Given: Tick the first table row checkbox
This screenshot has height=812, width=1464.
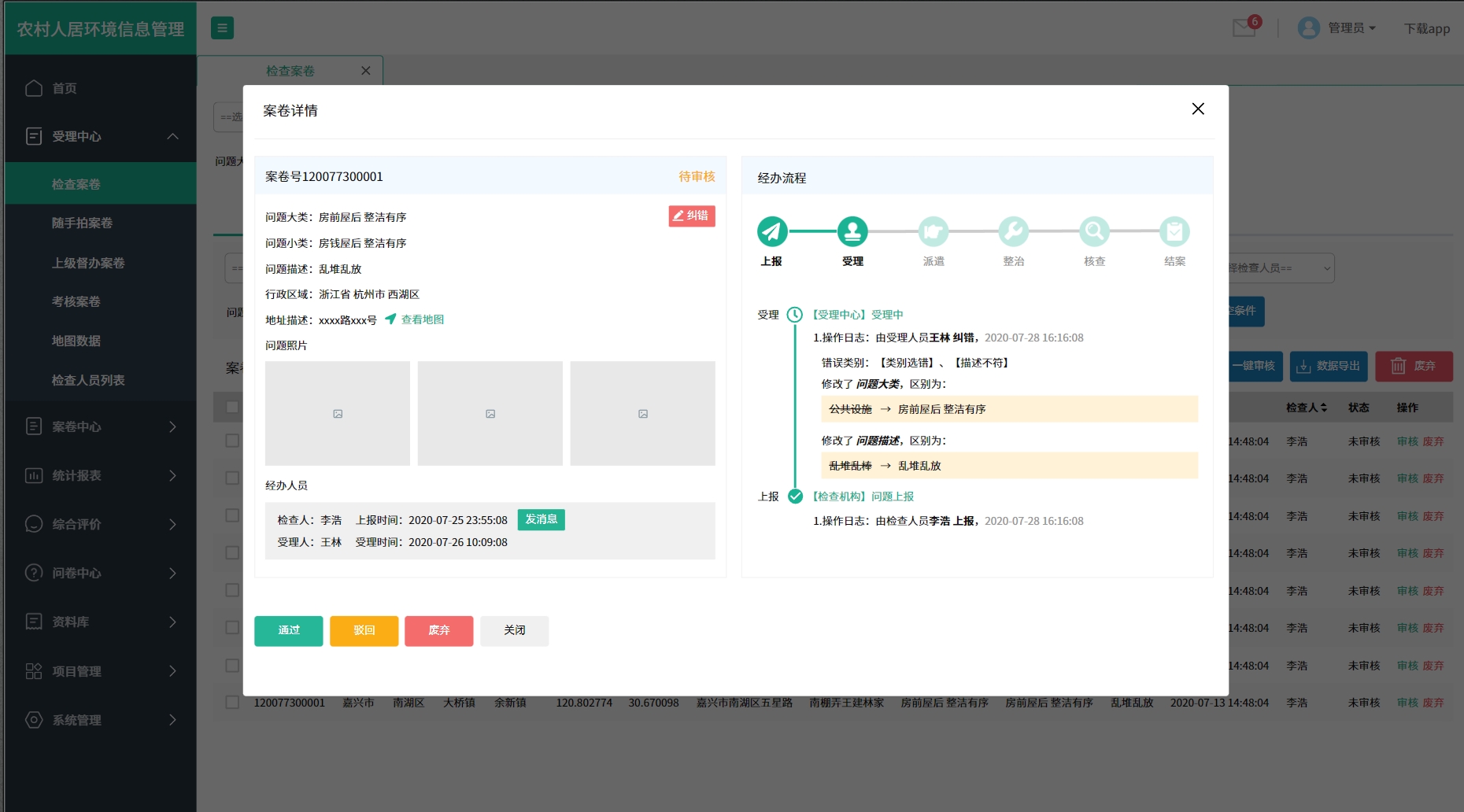Looking at the screenshot, I should pyautogui.click(x=232, y=441).
